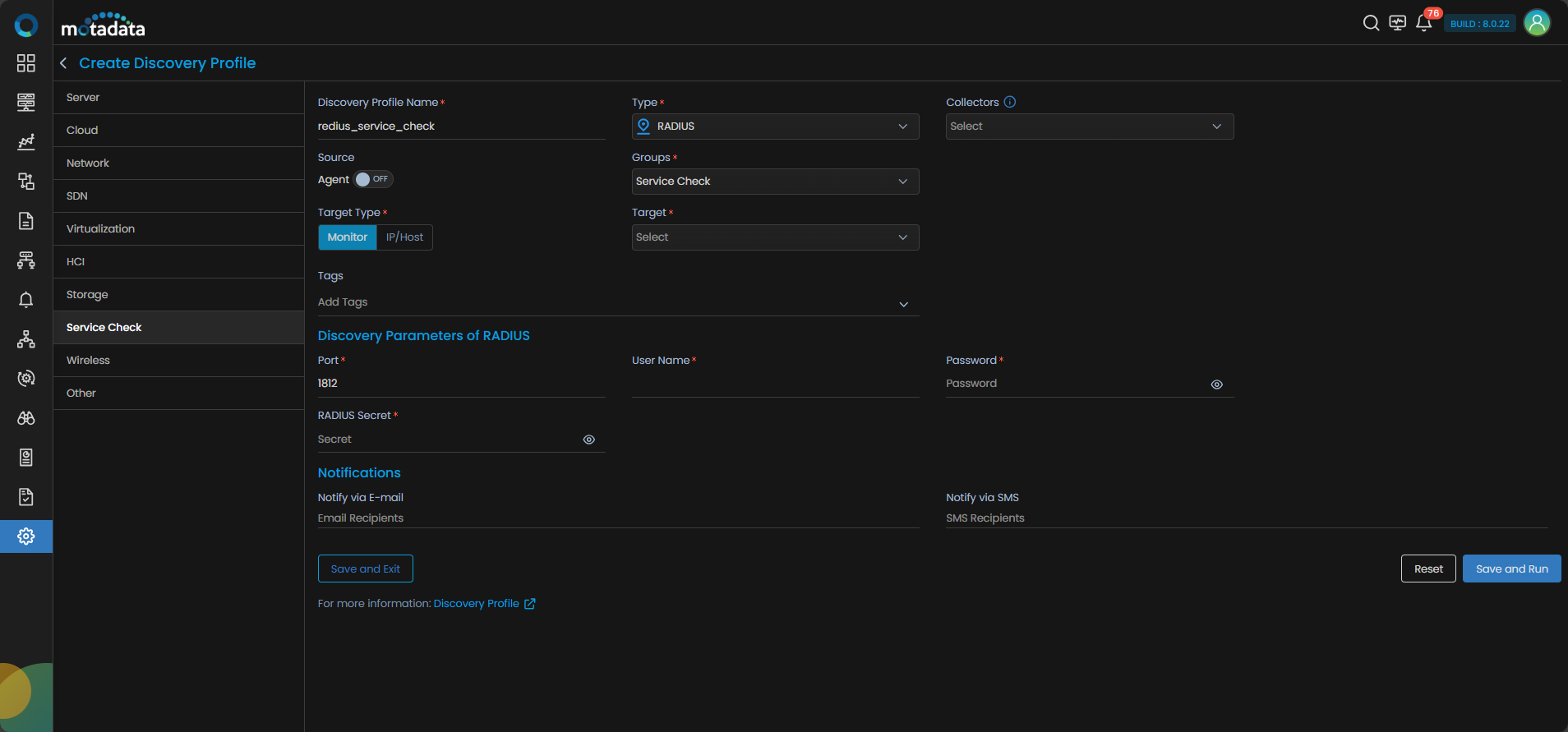The height and width of the screenshot is (732, 1568).
Task: Show the Password field value
Action: click(x=1217, y=384)
